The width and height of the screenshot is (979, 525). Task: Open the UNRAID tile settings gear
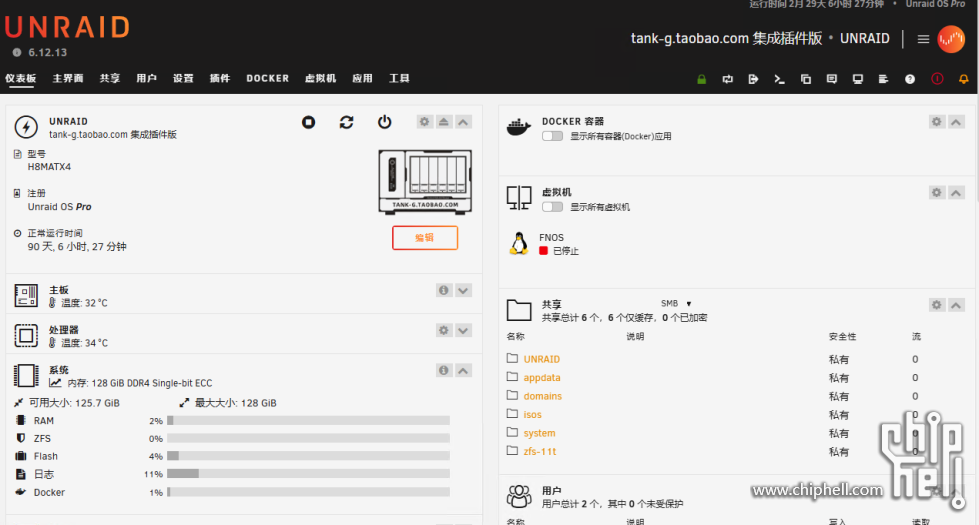click(x=425, y=122)
